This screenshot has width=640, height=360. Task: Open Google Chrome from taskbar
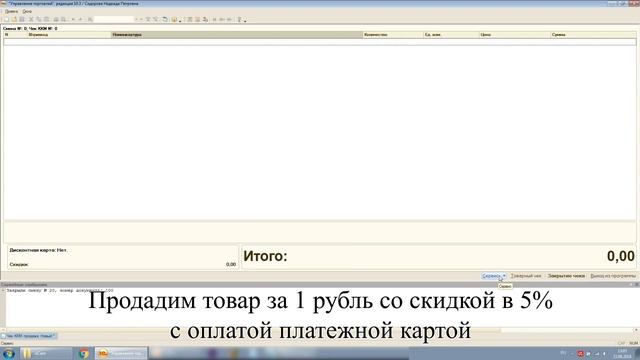coord(84,353)
